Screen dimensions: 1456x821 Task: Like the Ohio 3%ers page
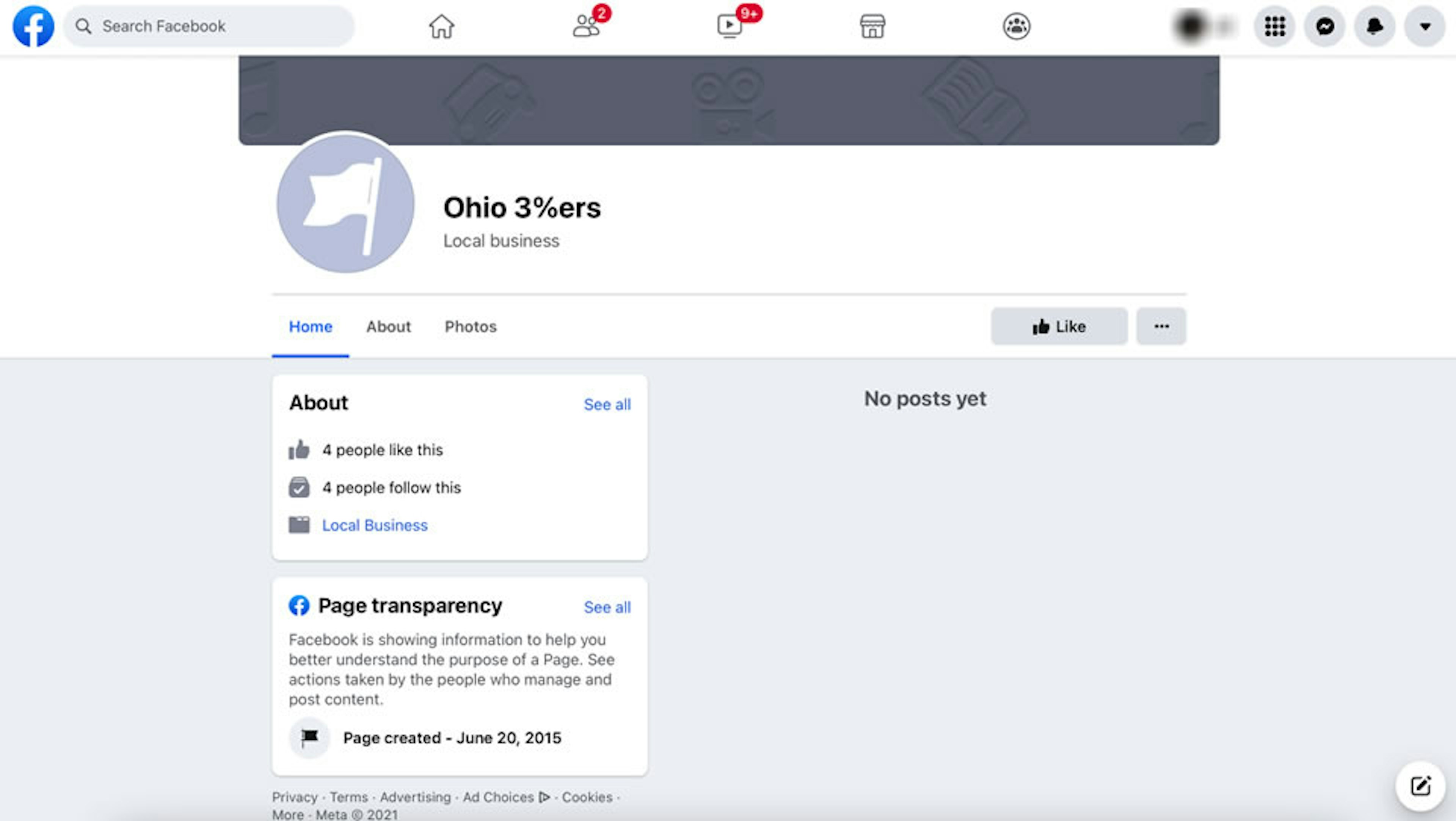[1059, 326]
